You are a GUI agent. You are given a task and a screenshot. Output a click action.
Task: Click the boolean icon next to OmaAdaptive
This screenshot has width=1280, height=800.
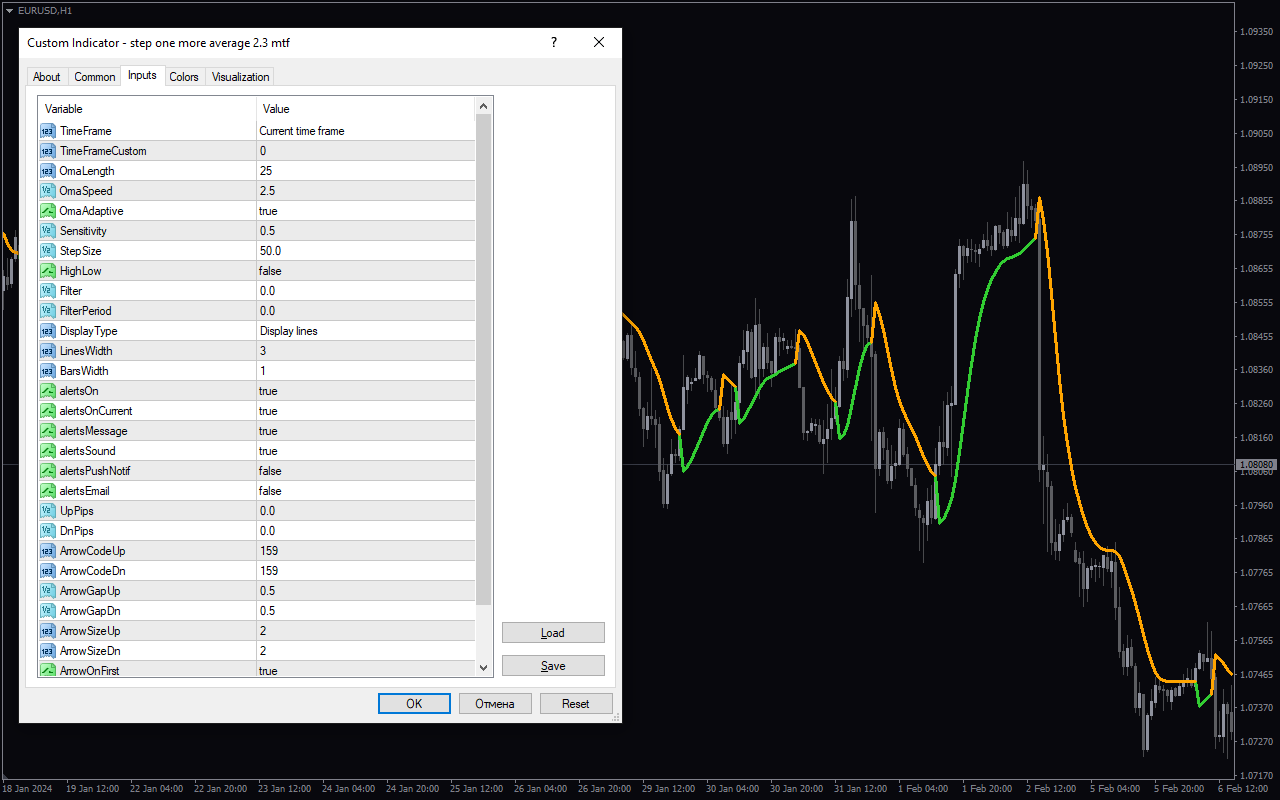click(x=47, y=211)
